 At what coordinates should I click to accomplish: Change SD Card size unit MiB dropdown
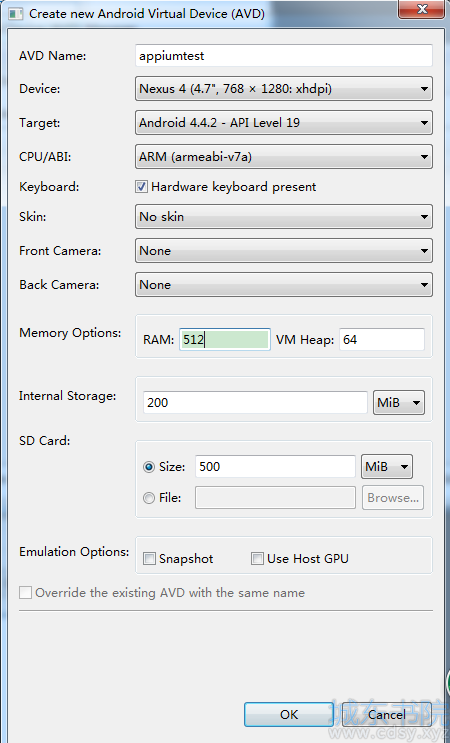tap(387, 467)
